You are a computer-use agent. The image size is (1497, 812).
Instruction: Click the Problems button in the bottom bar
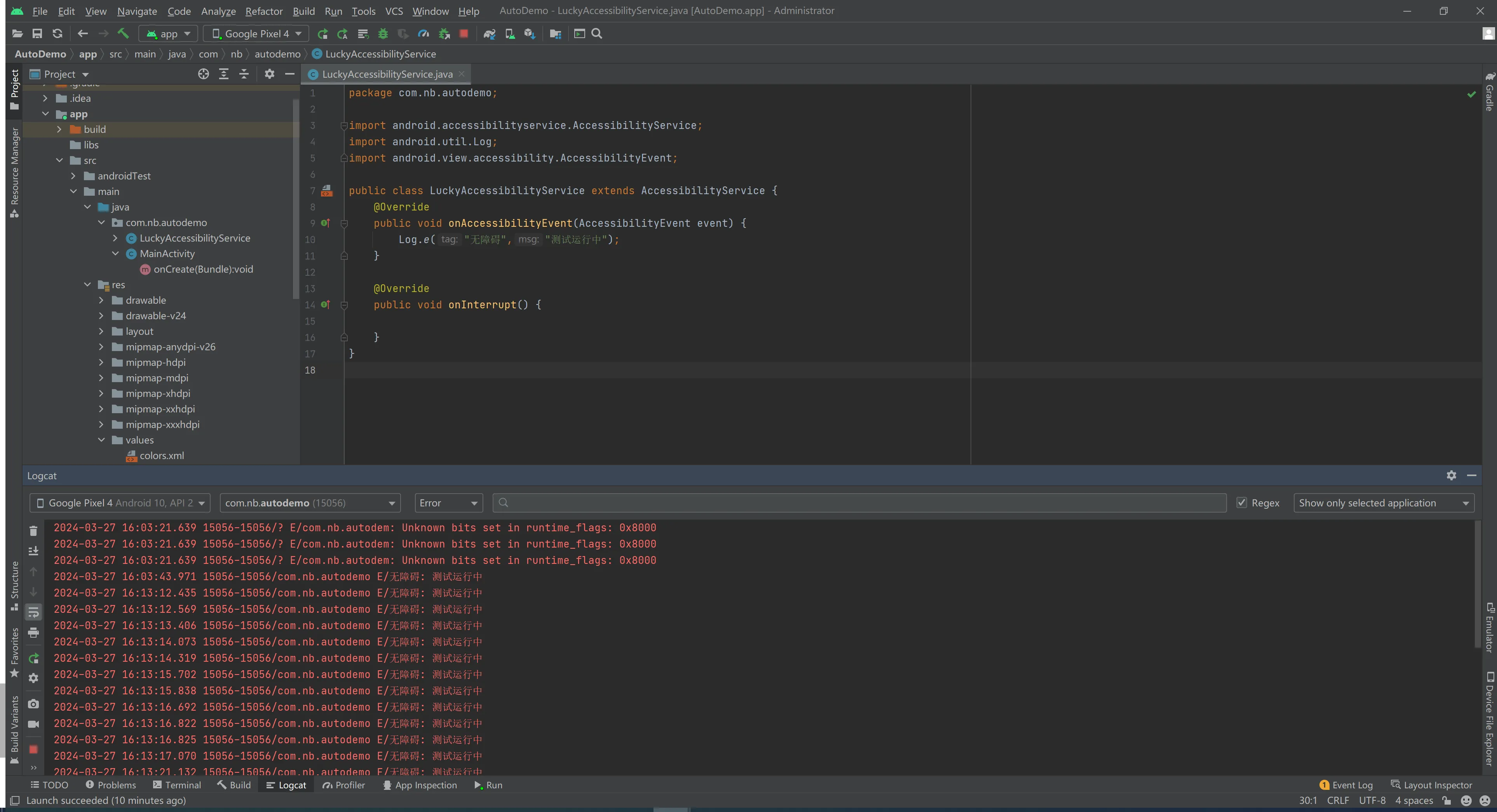click(110, 785)
